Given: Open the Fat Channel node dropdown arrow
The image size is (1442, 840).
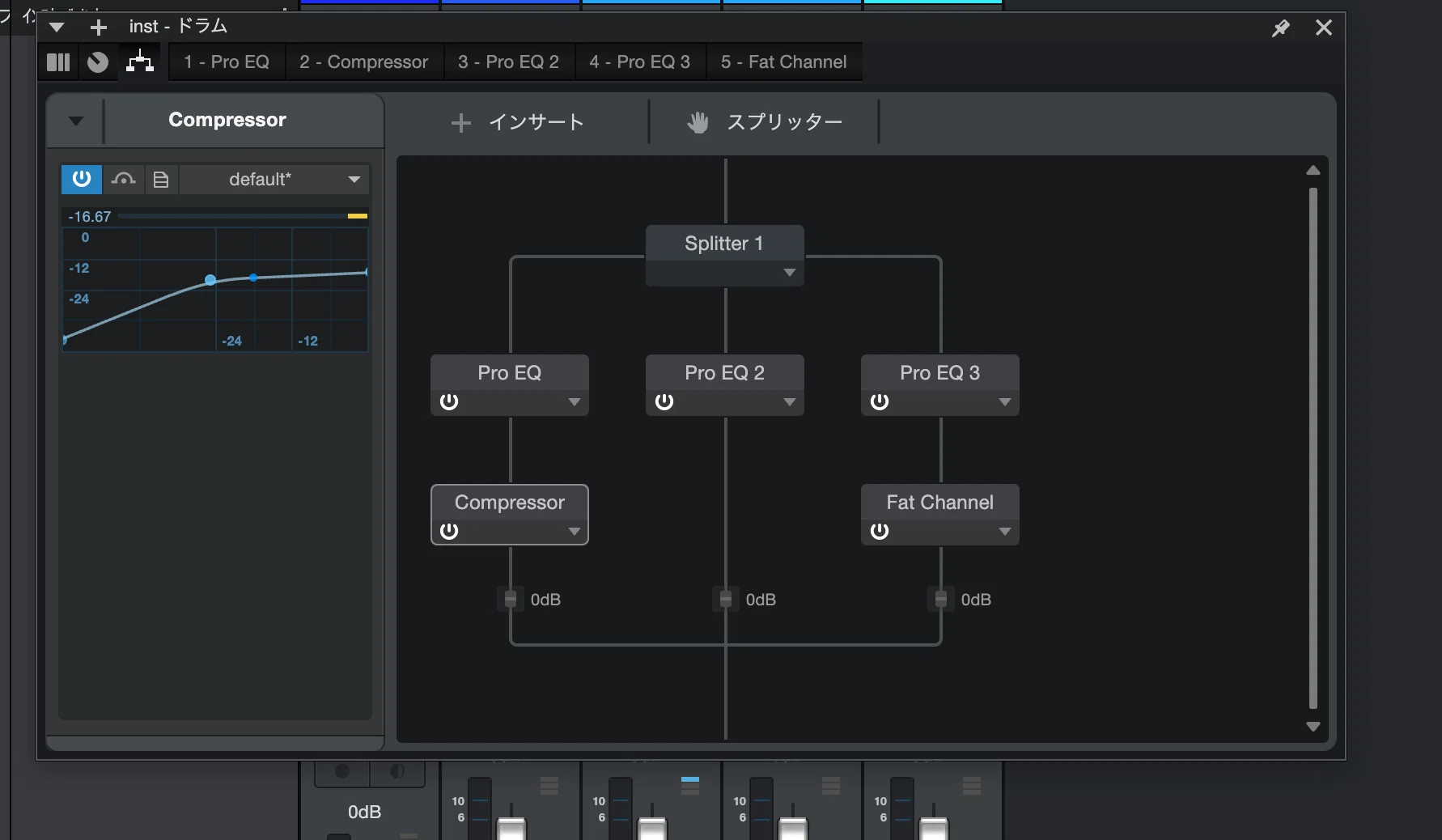Looking at the screenshot, I should pyautogui.click(x=1005, y=532).
